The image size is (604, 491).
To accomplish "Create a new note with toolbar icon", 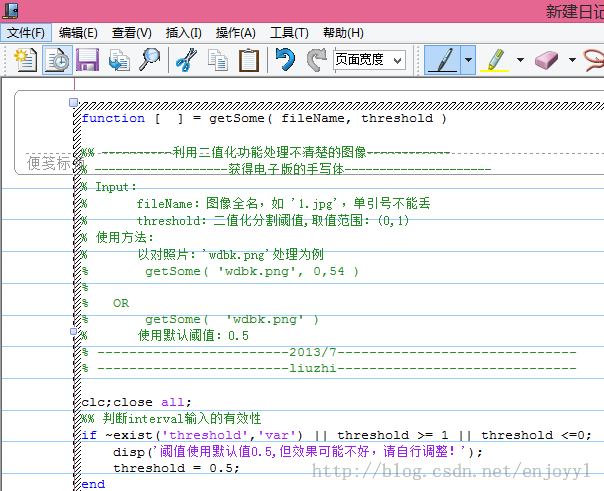I will (25, 60).
